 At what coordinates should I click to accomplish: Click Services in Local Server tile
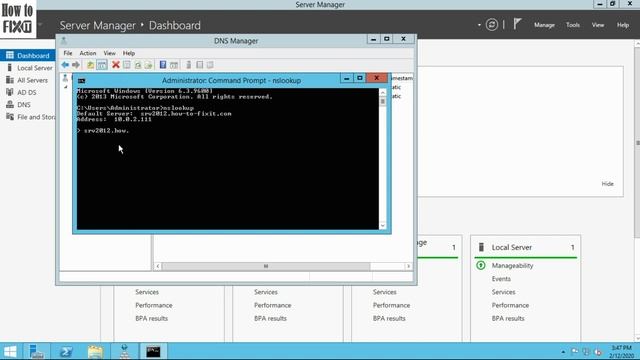pos(503,292)
